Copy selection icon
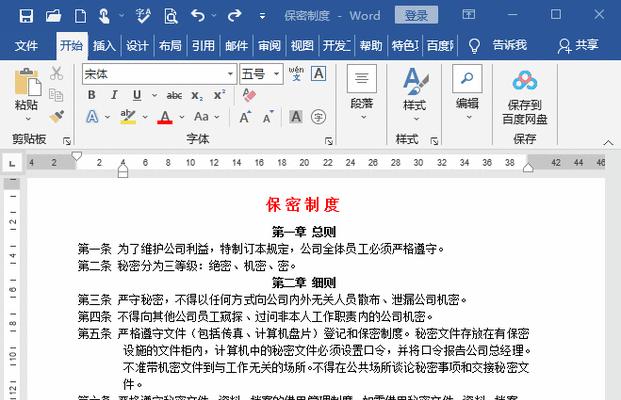 [x=56, y=95]
